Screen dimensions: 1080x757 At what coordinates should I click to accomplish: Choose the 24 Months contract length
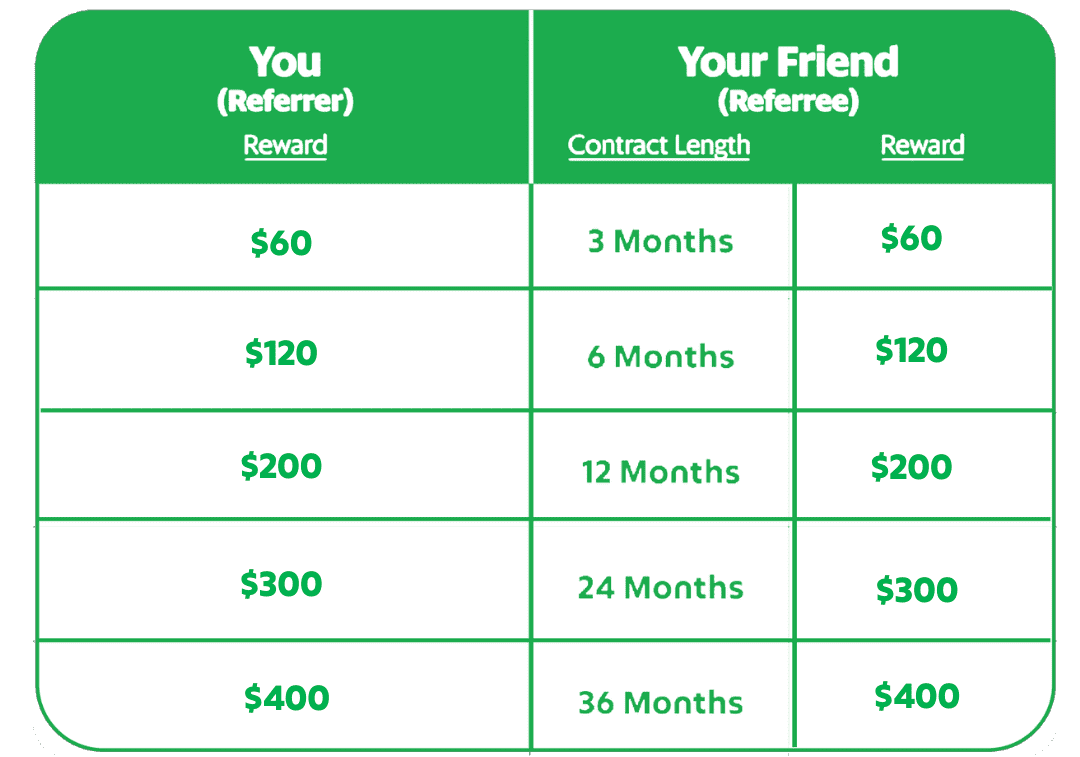661,588
